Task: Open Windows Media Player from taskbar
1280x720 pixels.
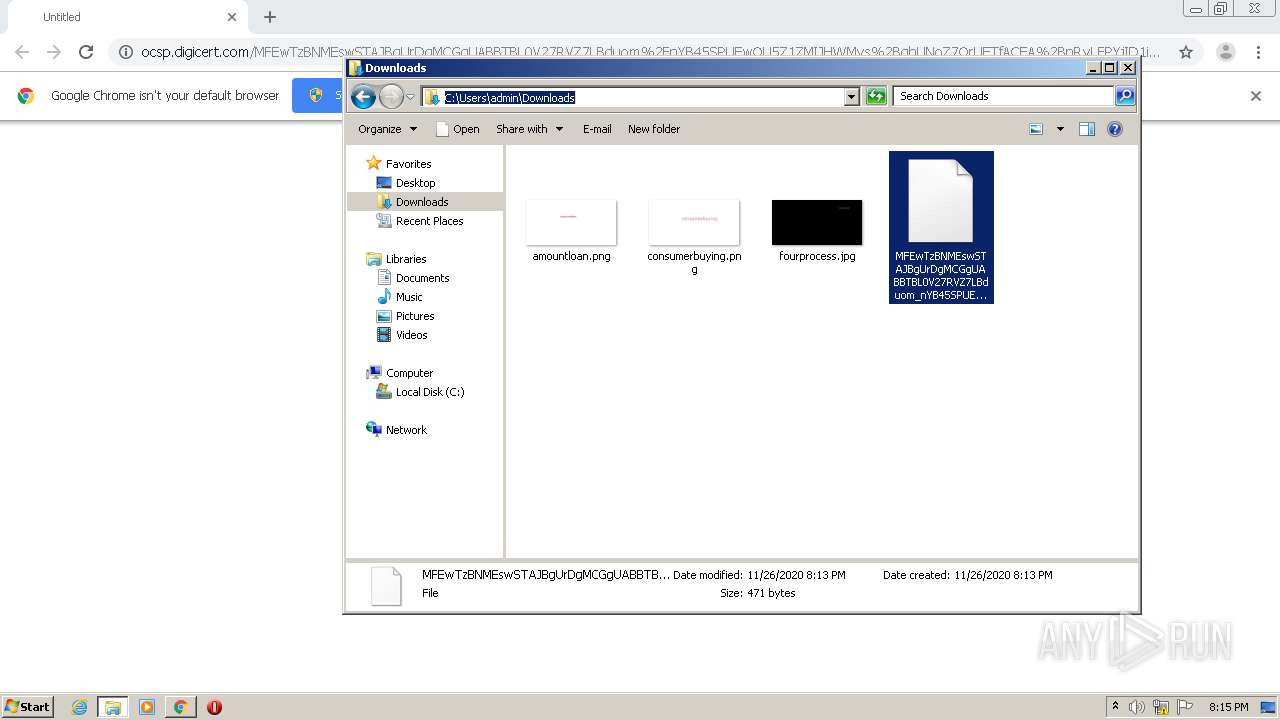Action: pyautogui.click(x=147, y=707)
